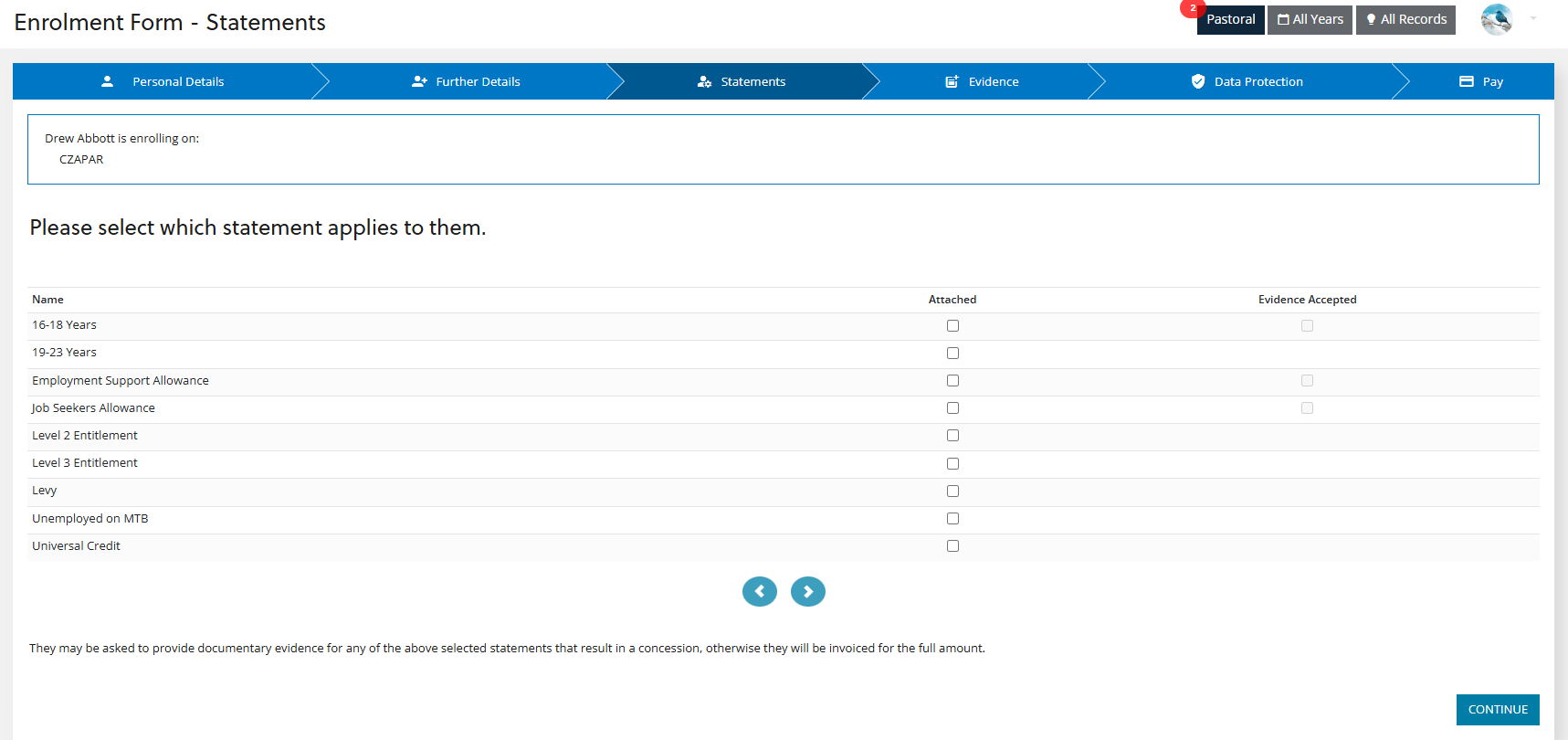Screen dimensions: 1568x740
Task: Switch to the Statements step tab
Action: (742, 81)
